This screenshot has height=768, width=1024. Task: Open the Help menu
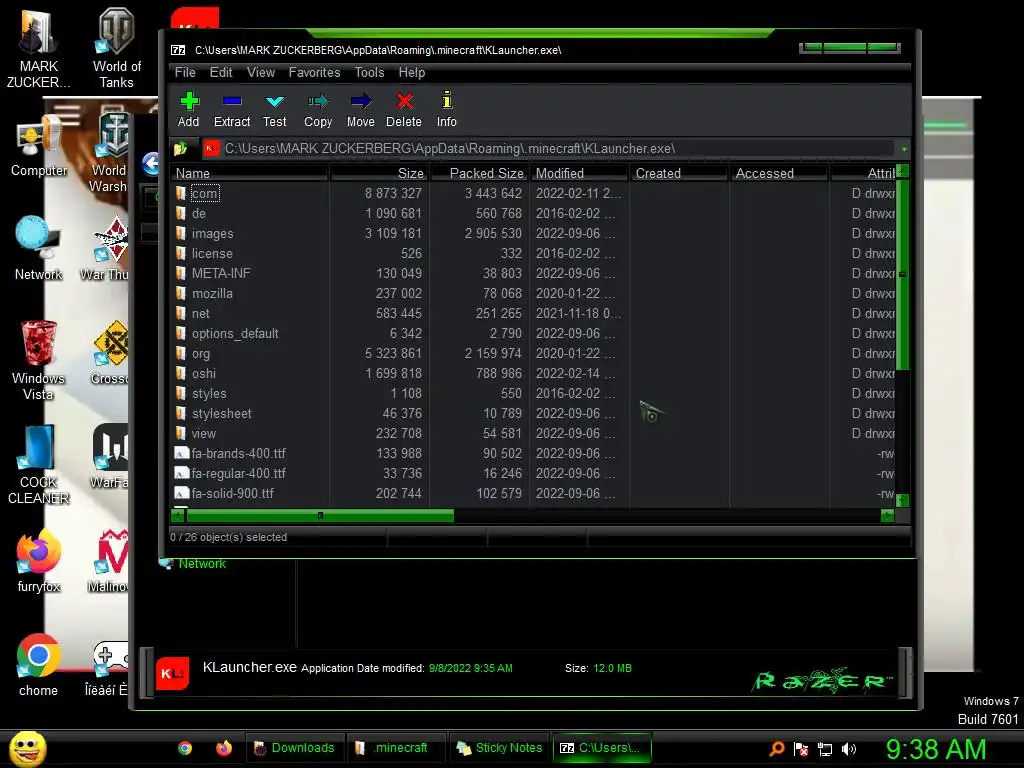coord(411,72)
